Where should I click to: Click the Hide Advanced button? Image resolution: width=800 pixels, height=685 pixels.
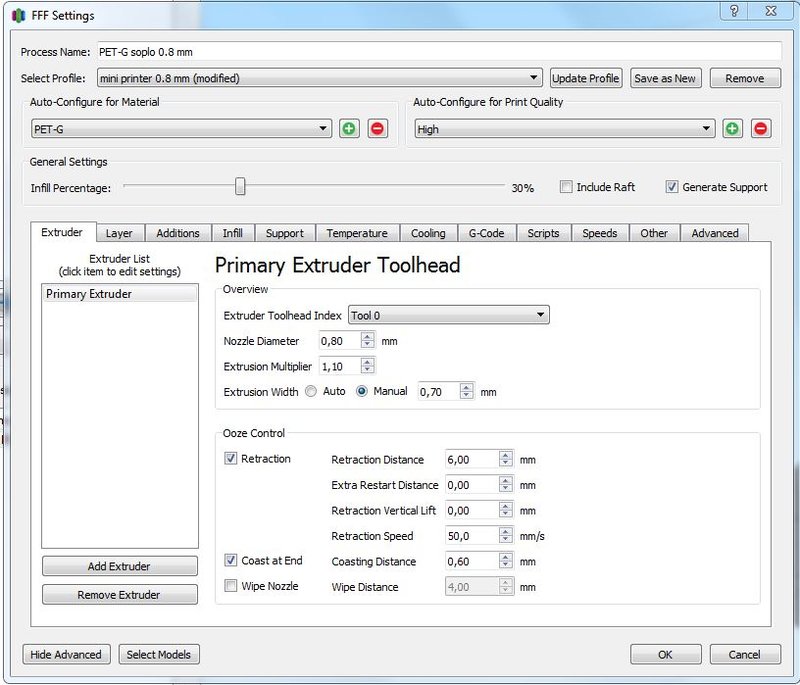[x=66, y=654]
